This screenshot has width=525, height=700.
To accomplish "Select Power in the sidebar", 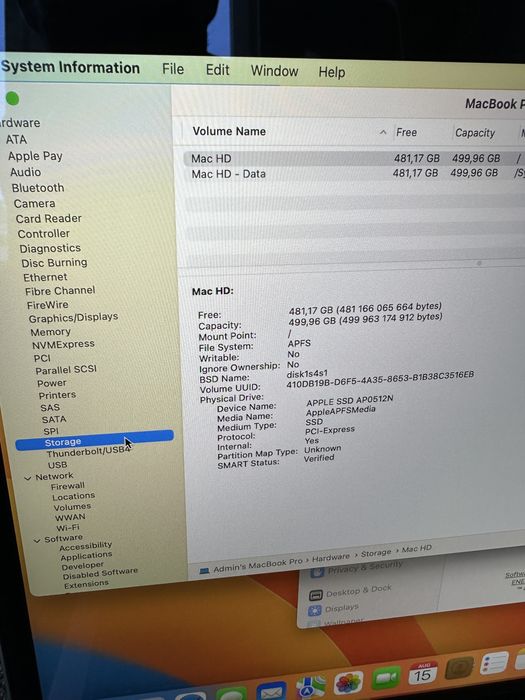I will pos(51,383).
